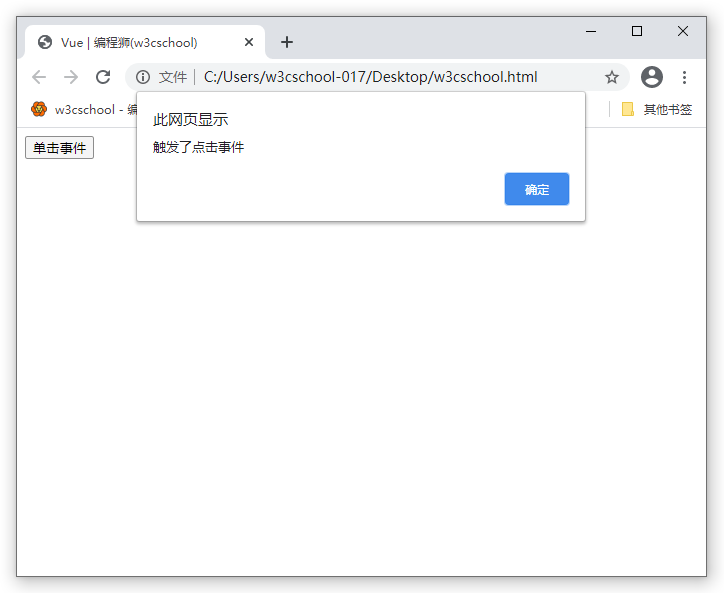
Task: Open Chrome's three-dot menu
Action: point(684,77)
